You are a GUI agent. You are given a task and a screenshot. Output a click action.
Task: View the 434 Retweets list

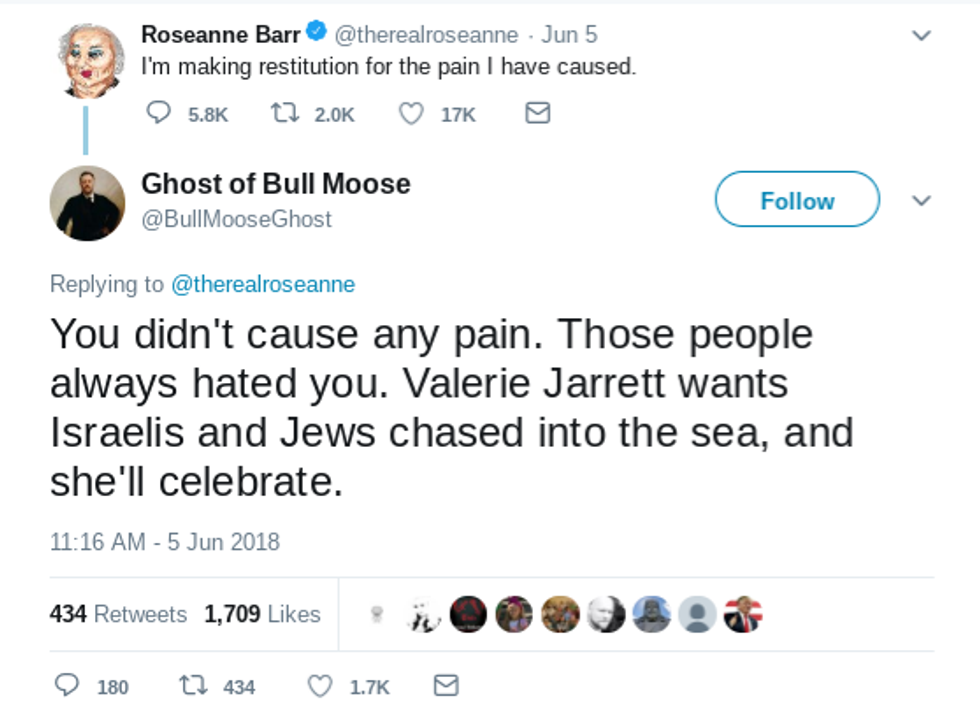tap(118, 614)
